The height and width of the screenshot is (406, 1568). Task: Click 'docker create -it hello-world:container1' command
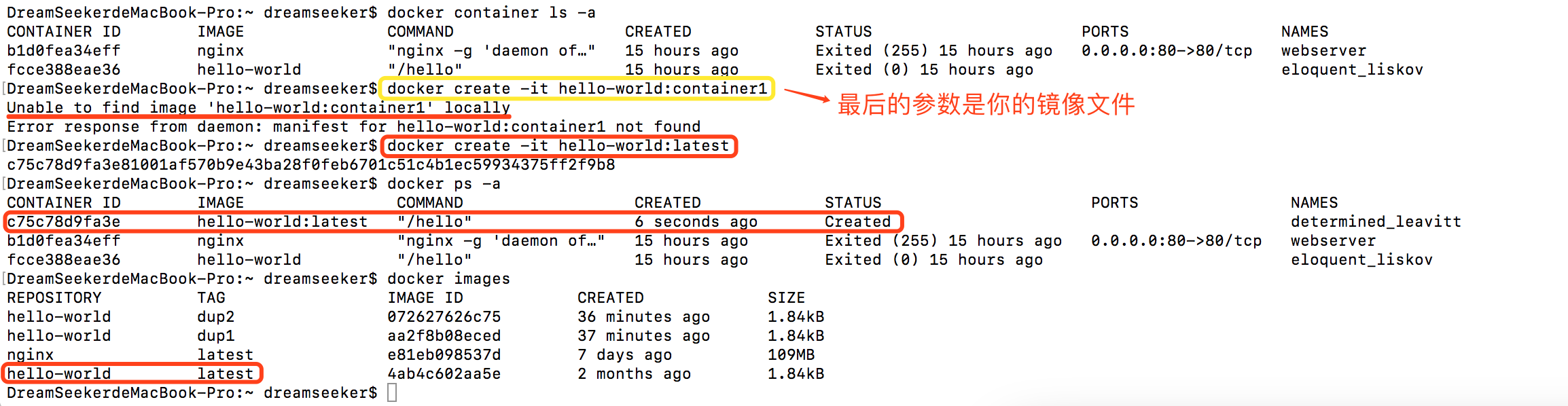click(x=577, y=88)
